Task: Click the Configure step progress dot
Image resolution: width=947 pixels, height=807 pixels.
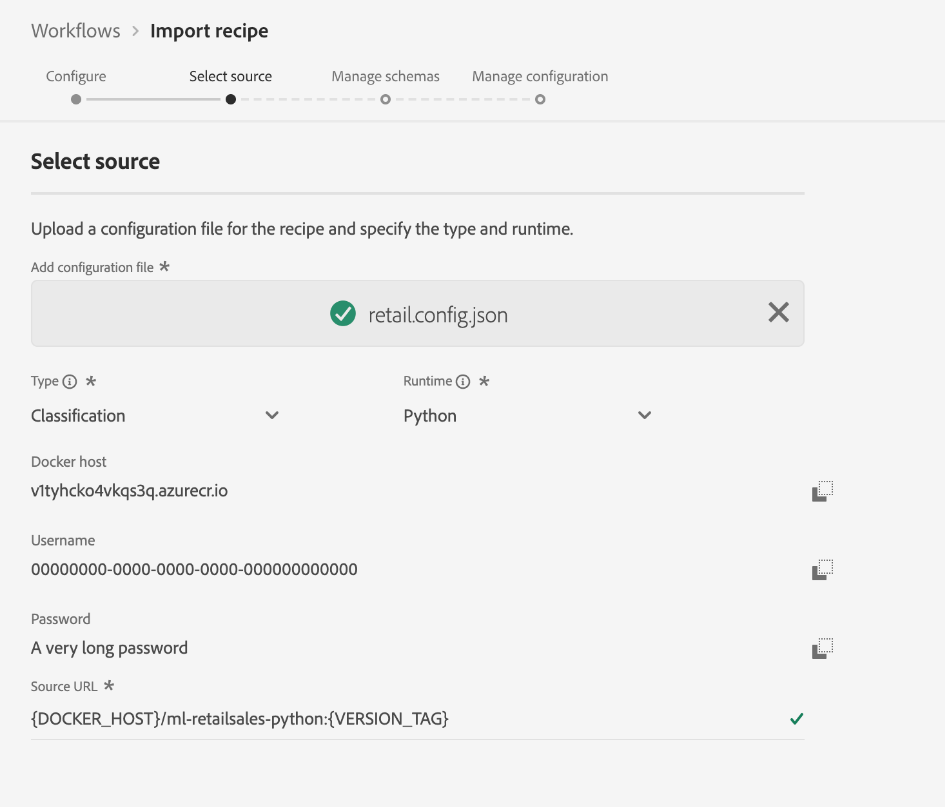Action: pyautogui.click(x=76, y=99)
